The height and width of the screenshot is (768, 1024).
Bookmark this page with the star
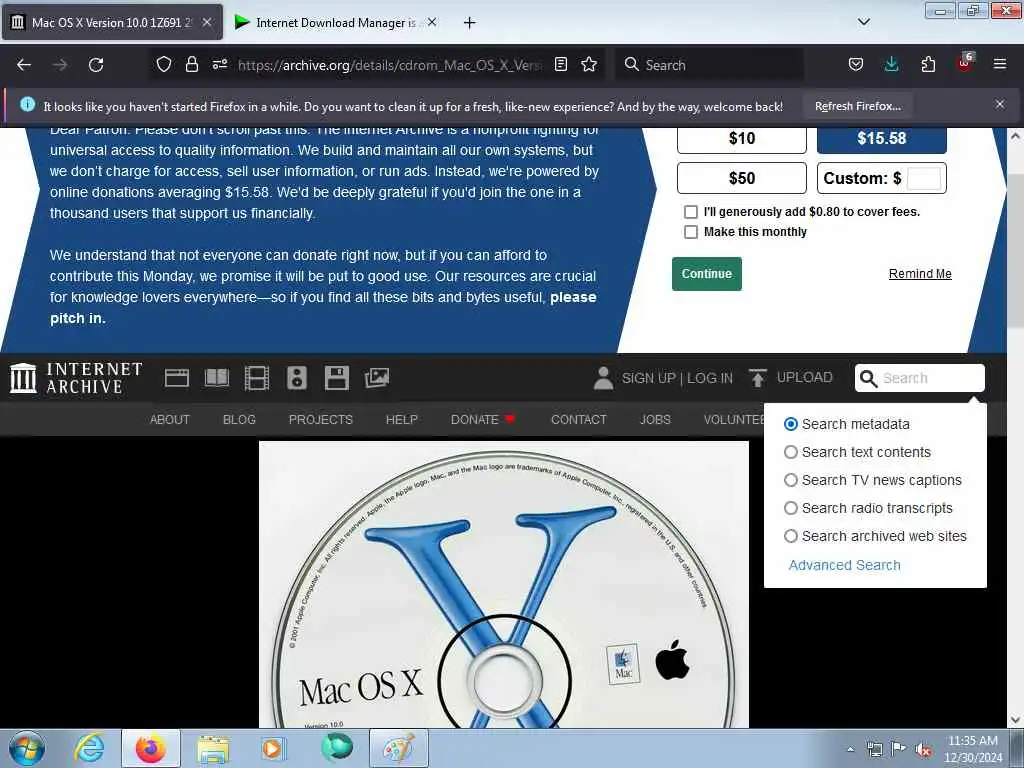click(x=589, y=64)
